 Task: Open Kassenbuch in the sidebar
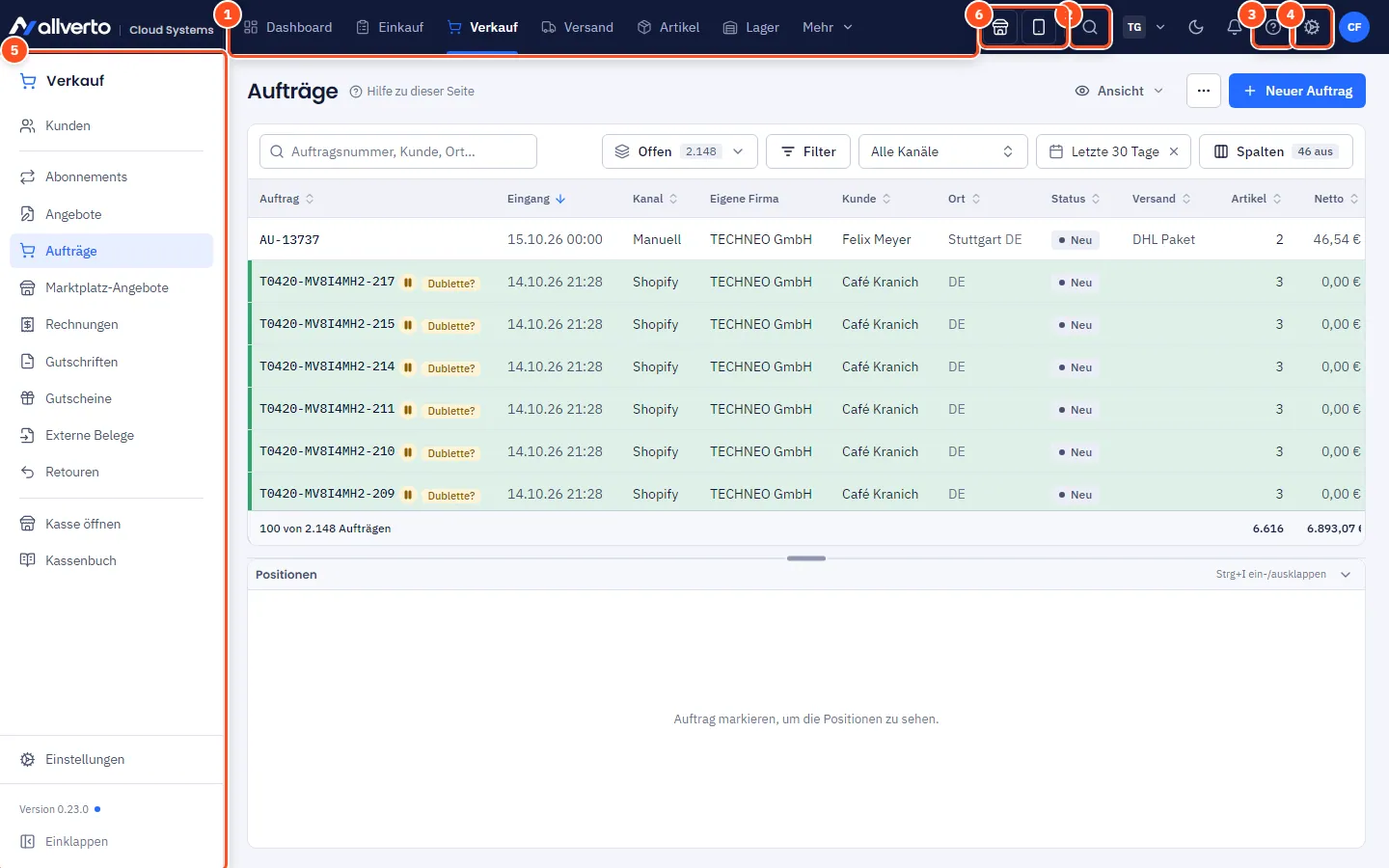pos(111,560)
